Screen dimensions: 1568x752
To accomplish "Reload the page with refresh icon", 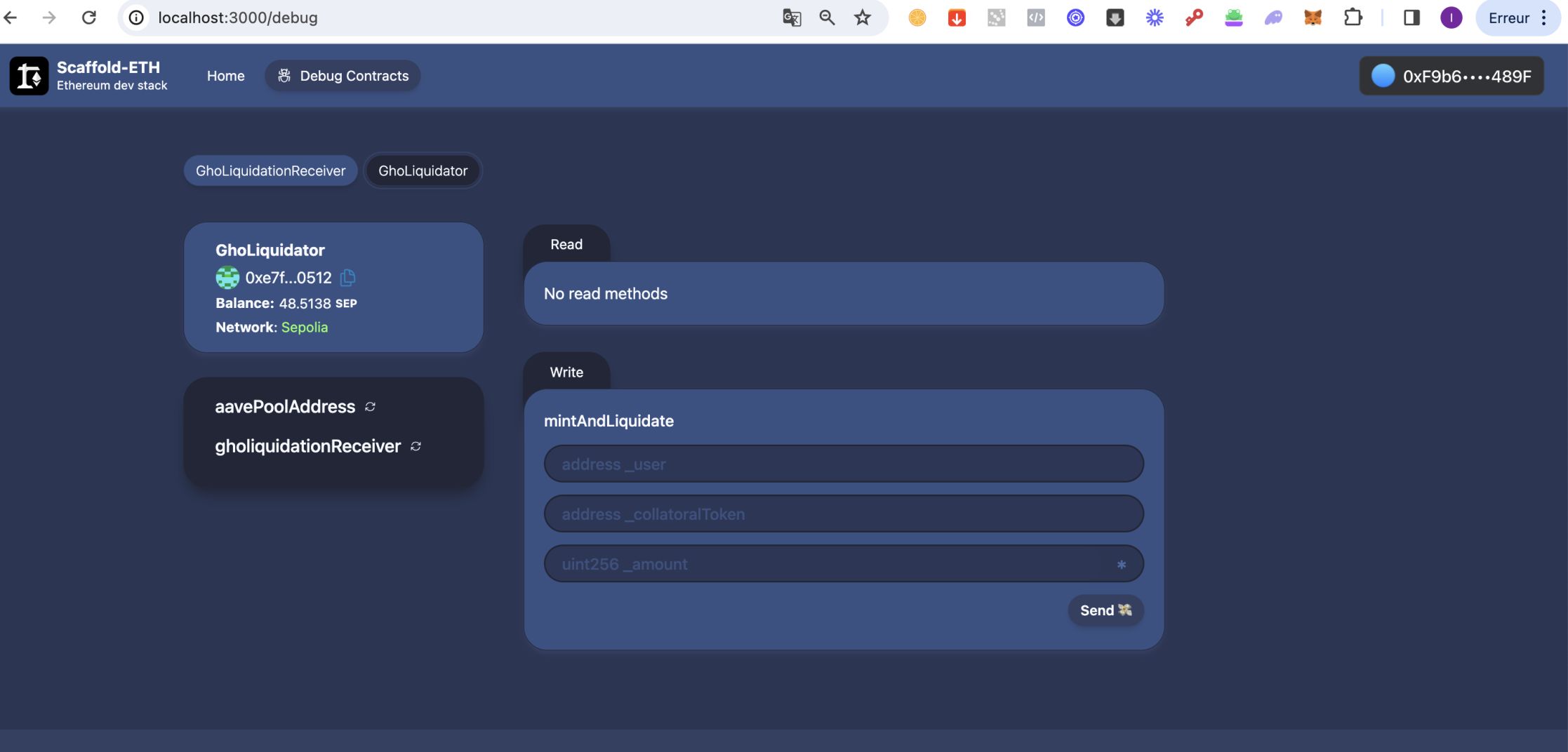I will click(88, 18).
